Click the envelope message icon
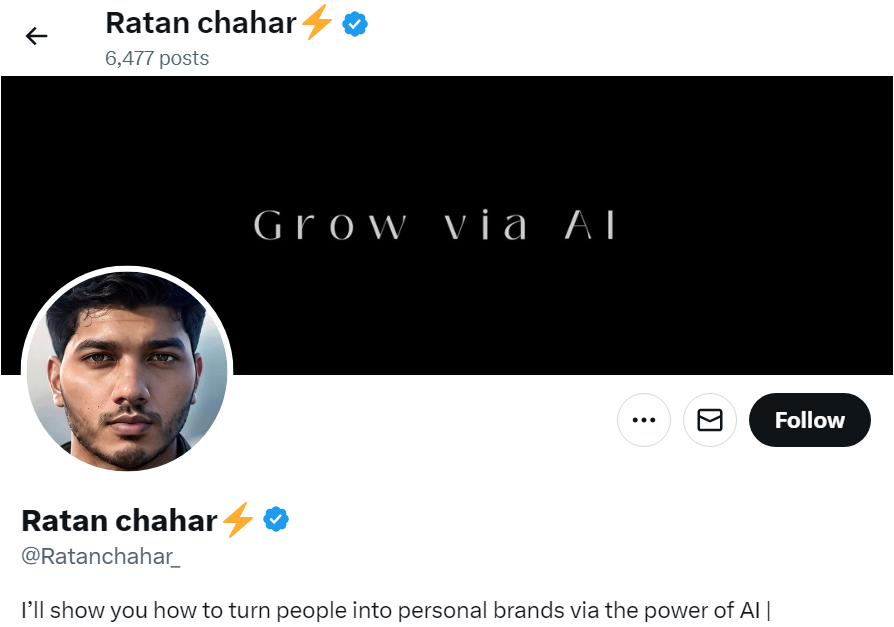Viewport: 894px width, 627px height. [x=710, y=420]
